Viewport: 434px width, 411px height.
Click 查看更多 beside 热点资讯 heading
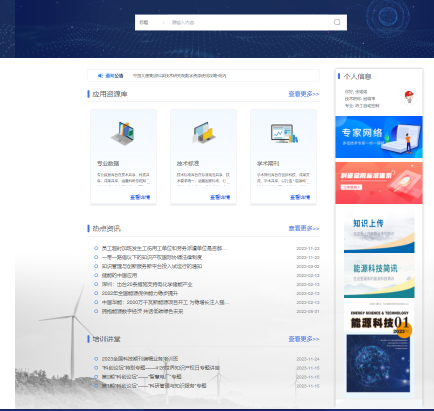tap(304, 228)
